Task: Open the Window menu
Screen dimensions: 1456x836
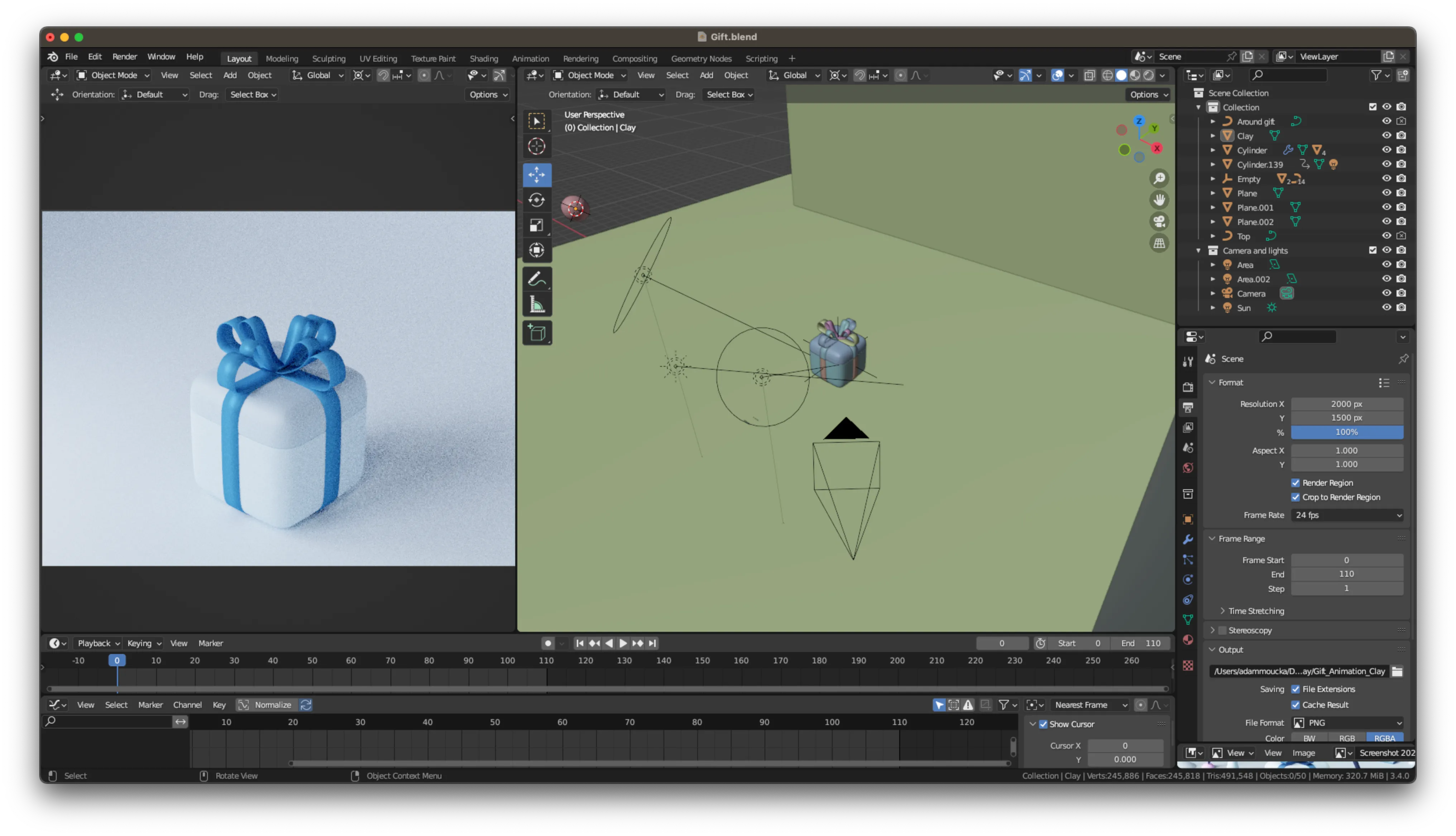Action: tap(161, 57)
